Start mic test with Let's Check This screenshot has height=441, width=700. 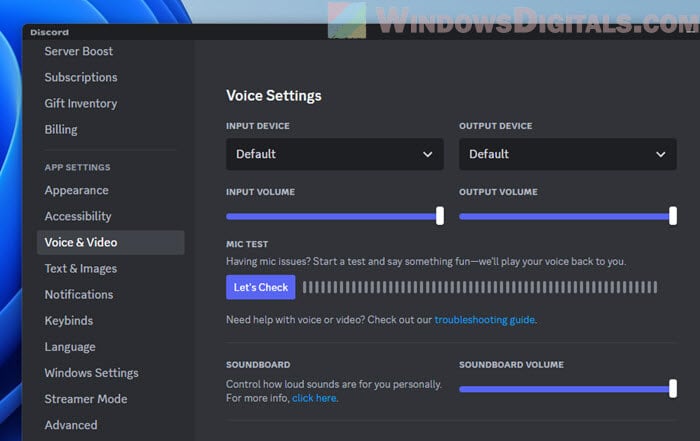261,287
